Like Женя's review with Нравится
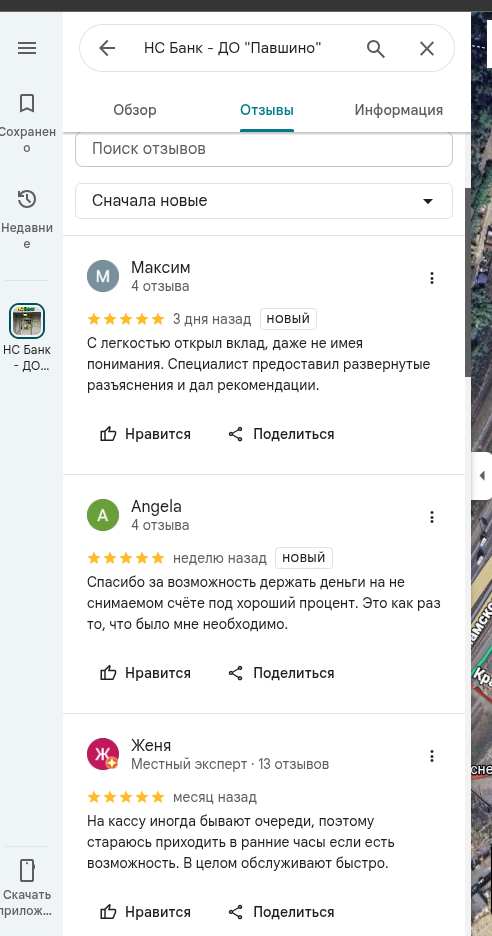 tap(145, 912)
